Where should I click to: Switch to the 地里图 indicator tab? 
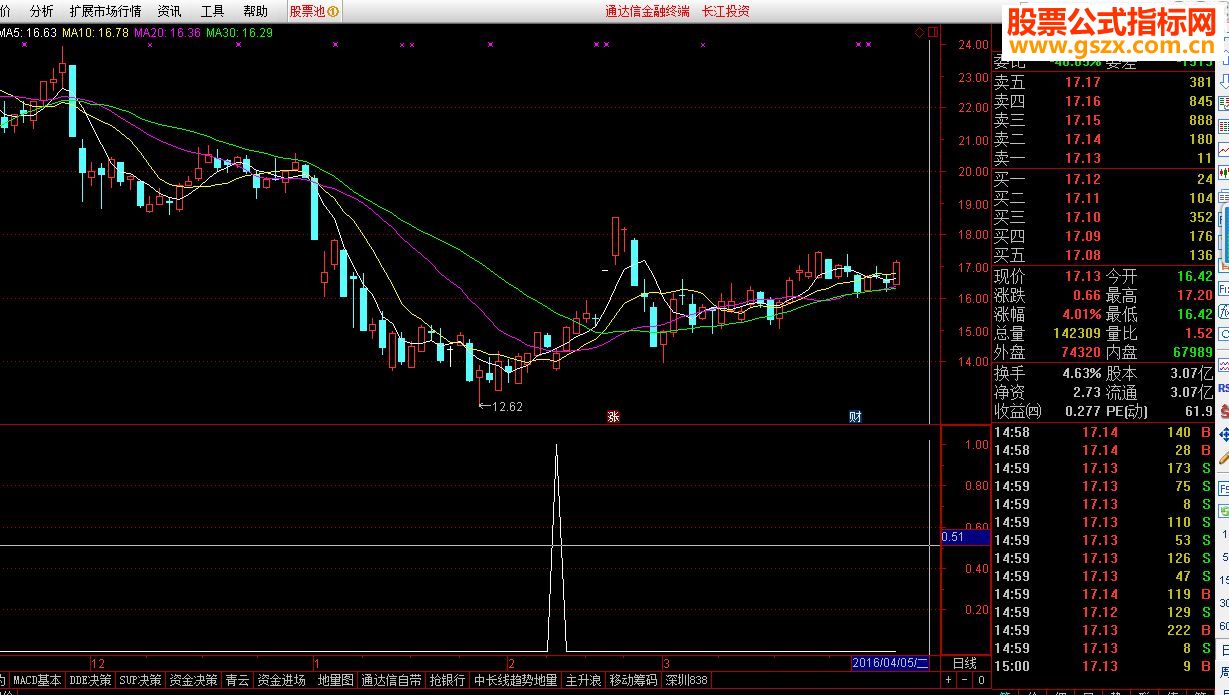click(335, 680)
